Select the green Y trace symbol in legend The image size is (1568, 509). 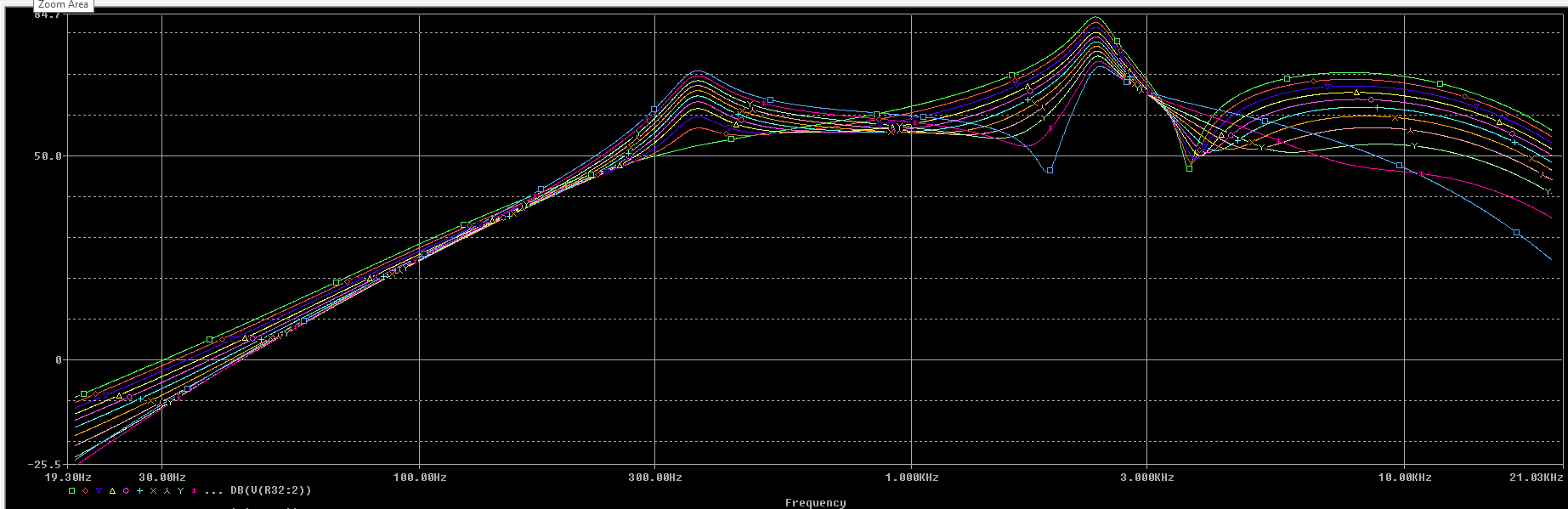(x=180, y=491)
